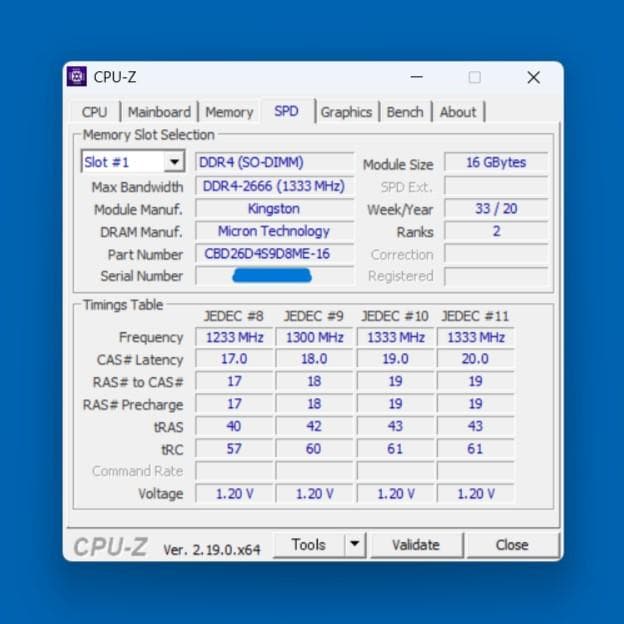Open the Bench tab
This screenshot has width=624, height=624.
pos(405,112)
